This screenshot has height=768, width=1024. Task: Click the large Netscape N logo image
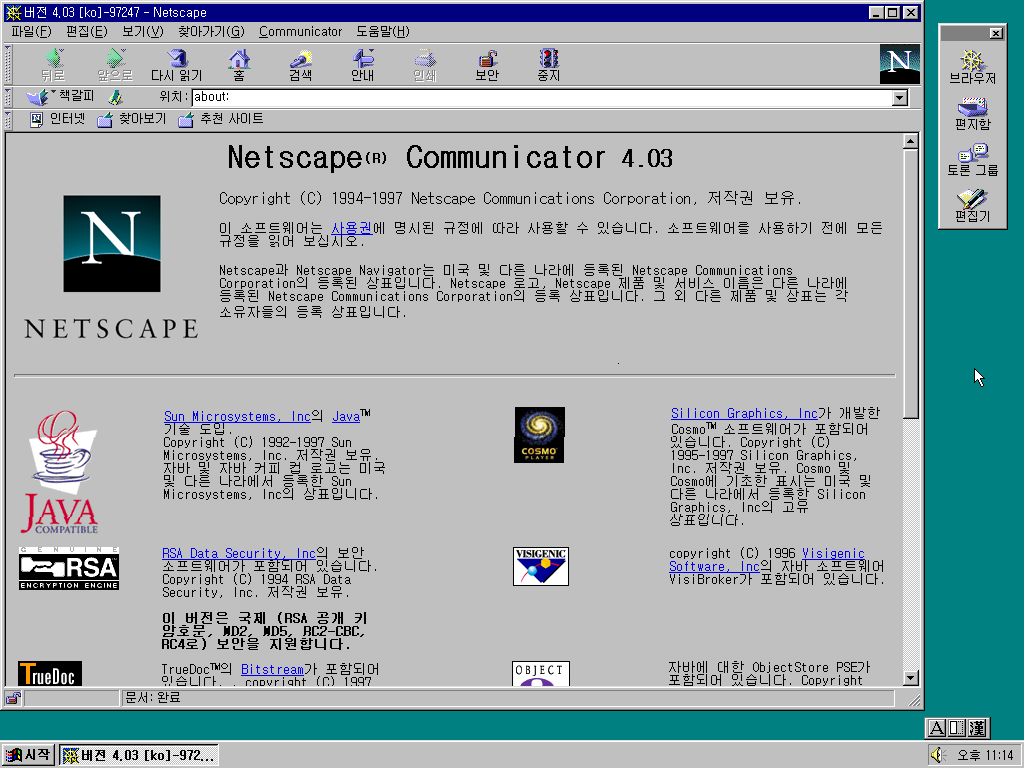point(112,244)
